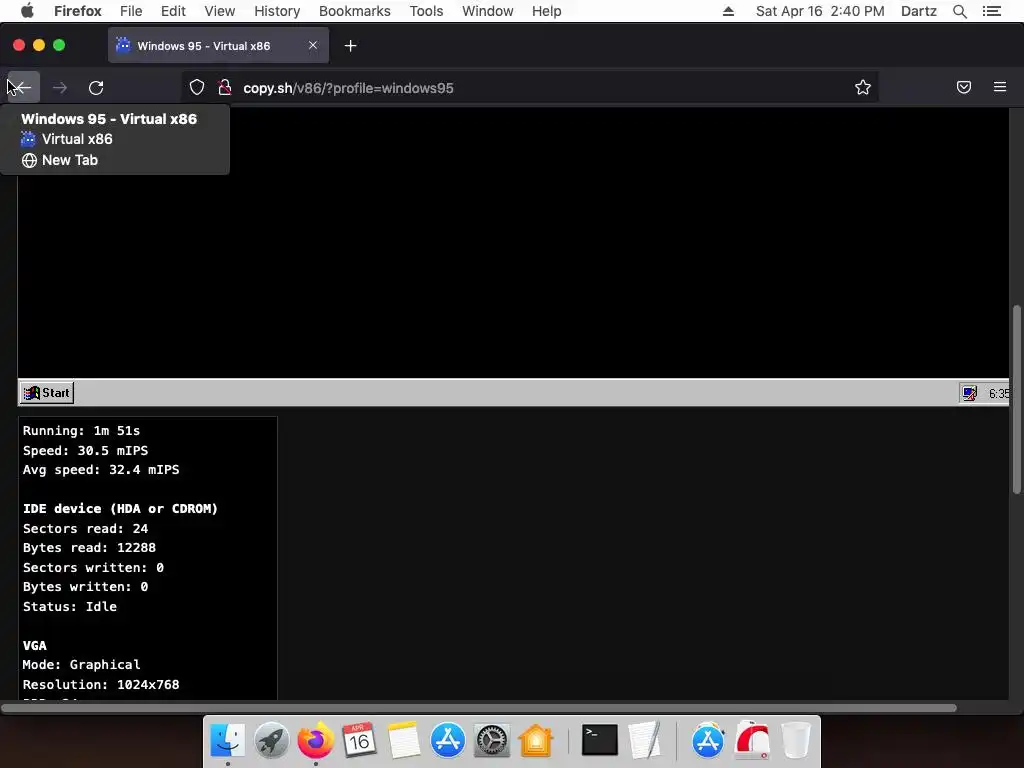Open the Firefox application menu

pos(78,11)
